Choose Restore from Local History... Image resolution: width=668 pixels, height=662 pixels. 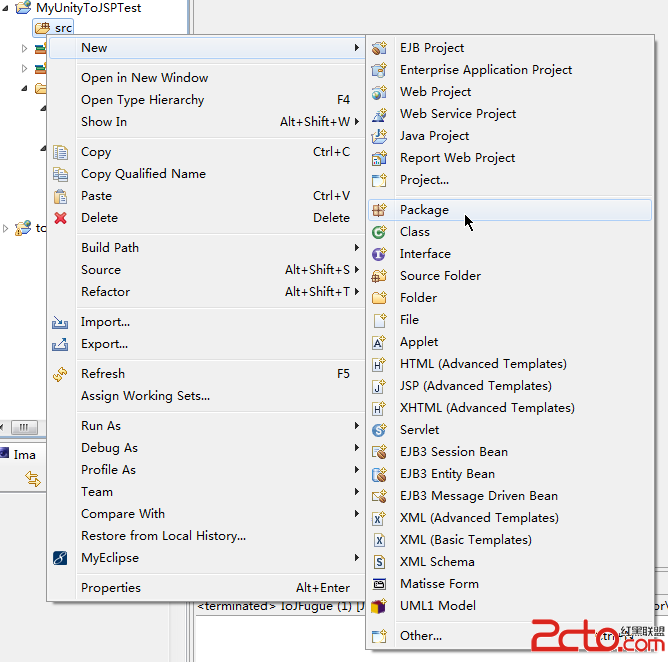207,536
